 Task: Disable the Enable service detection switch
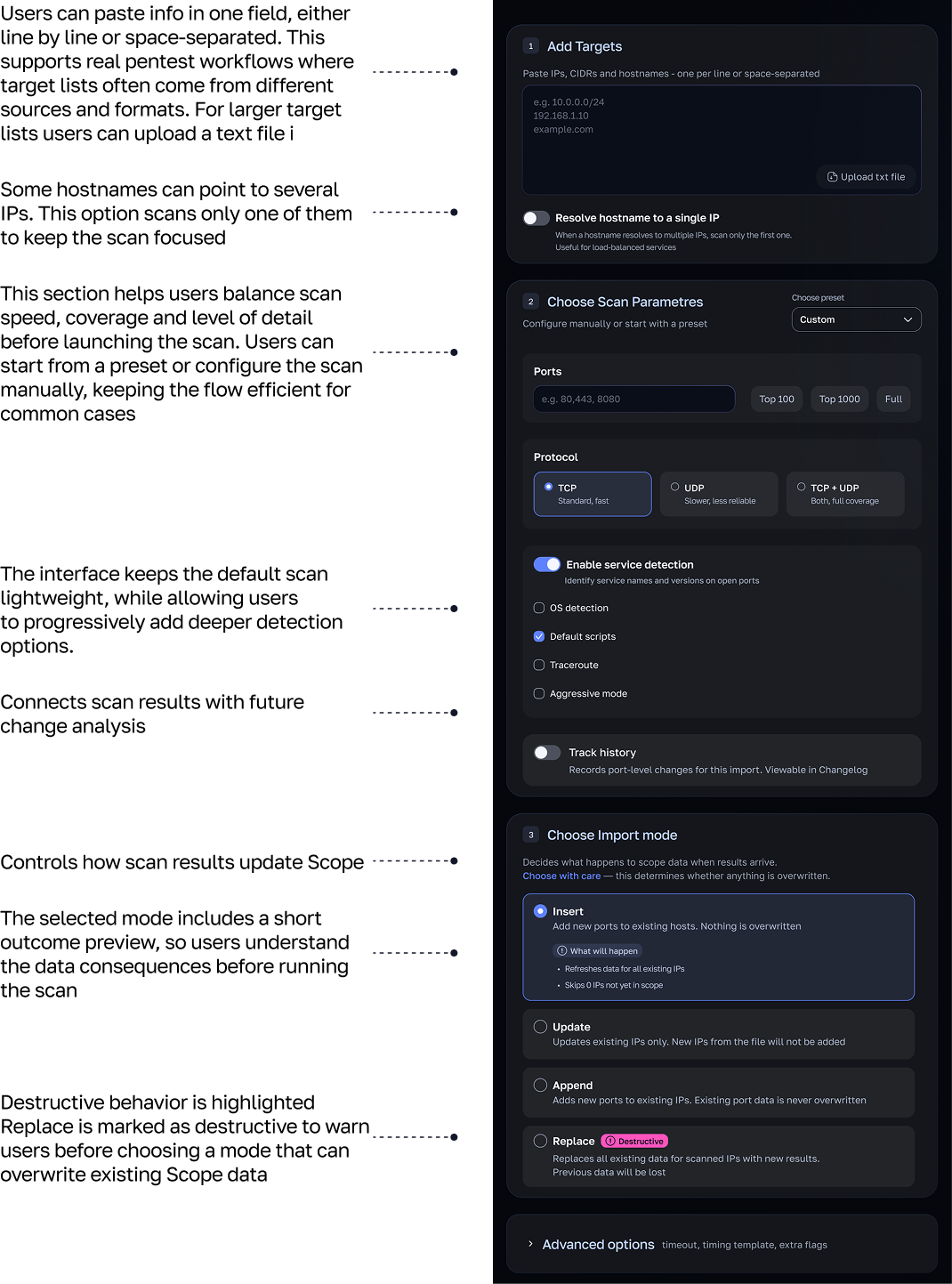(x=547, y=564)
